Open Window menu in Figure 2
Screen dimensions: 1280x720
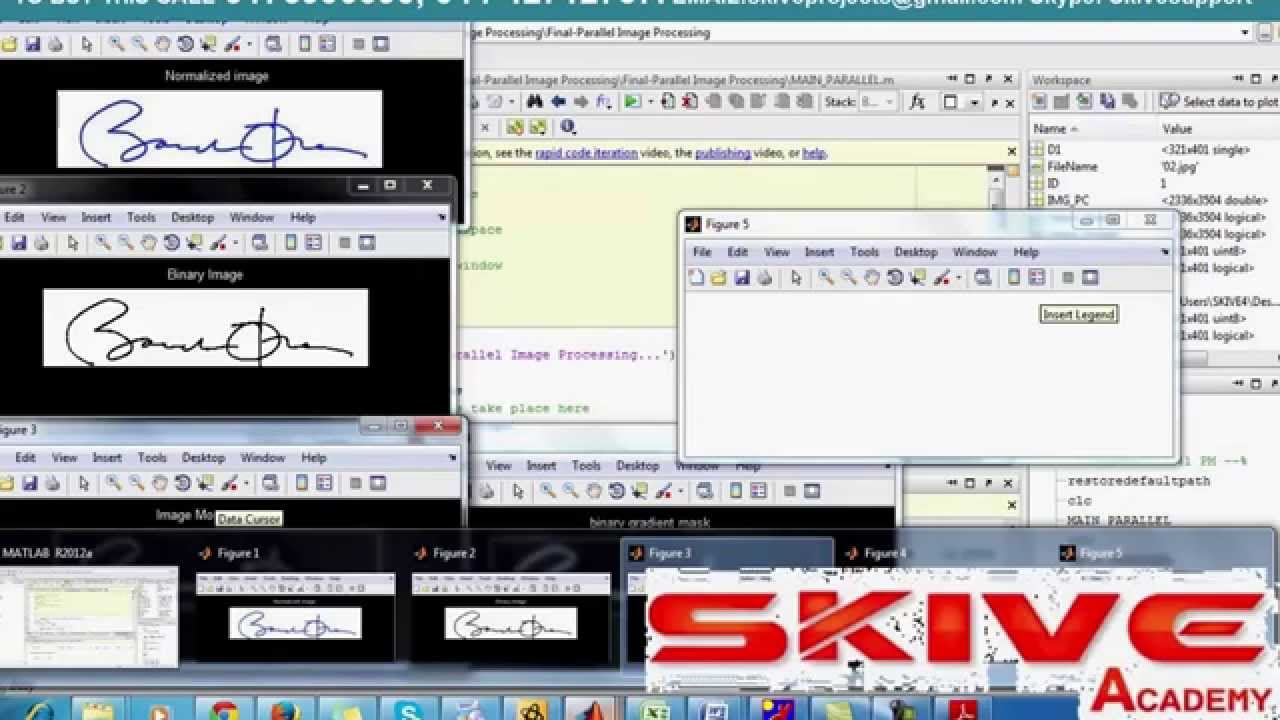(252, 217)
